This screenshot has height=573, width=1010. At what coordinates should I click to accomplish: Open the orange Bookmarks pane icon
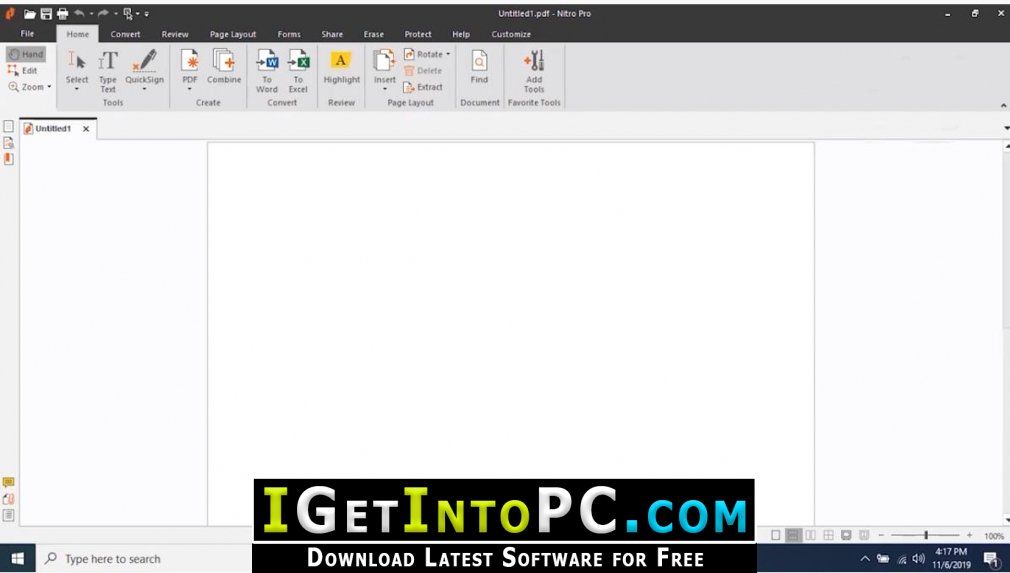coord(8,158)
